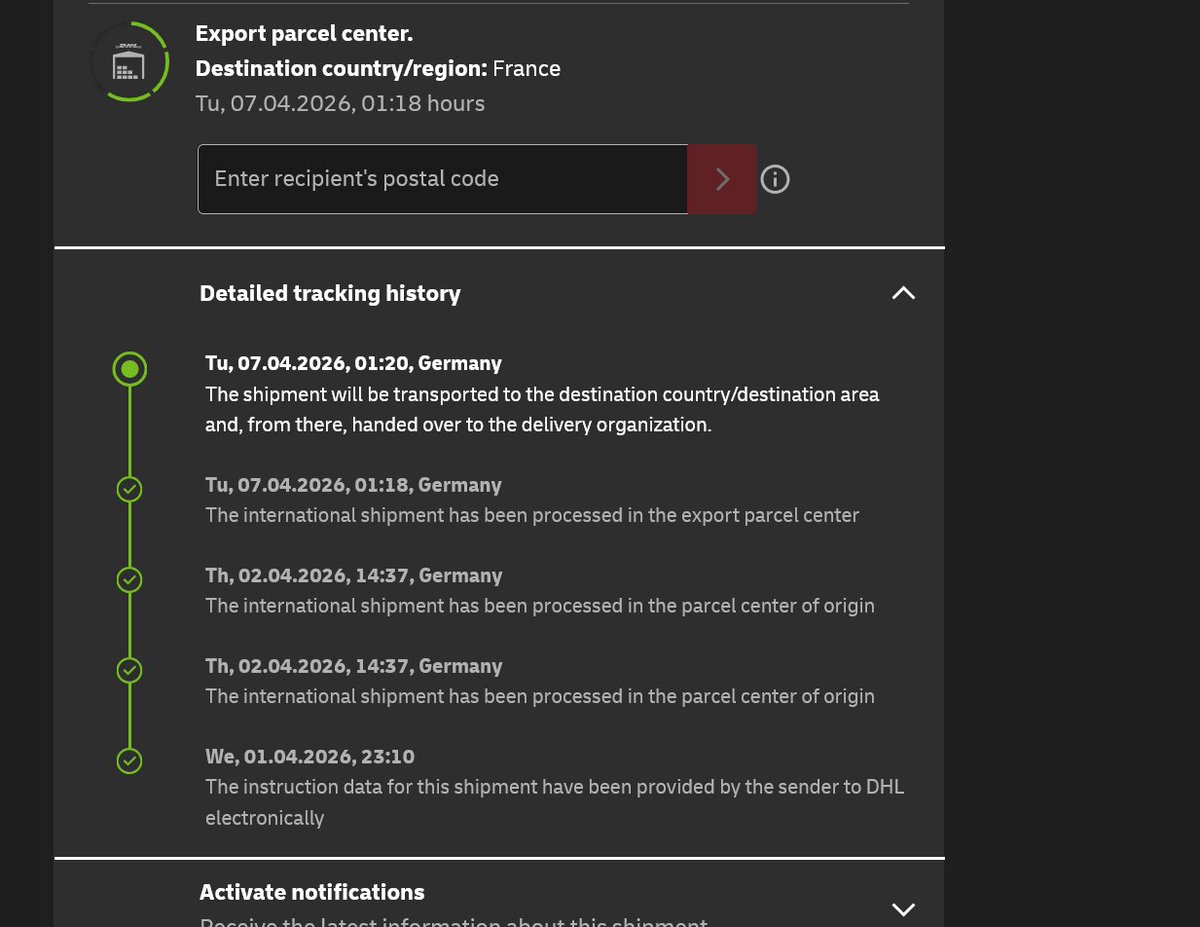Click the 'instruction data for this shipment' description

click(555, 802)
